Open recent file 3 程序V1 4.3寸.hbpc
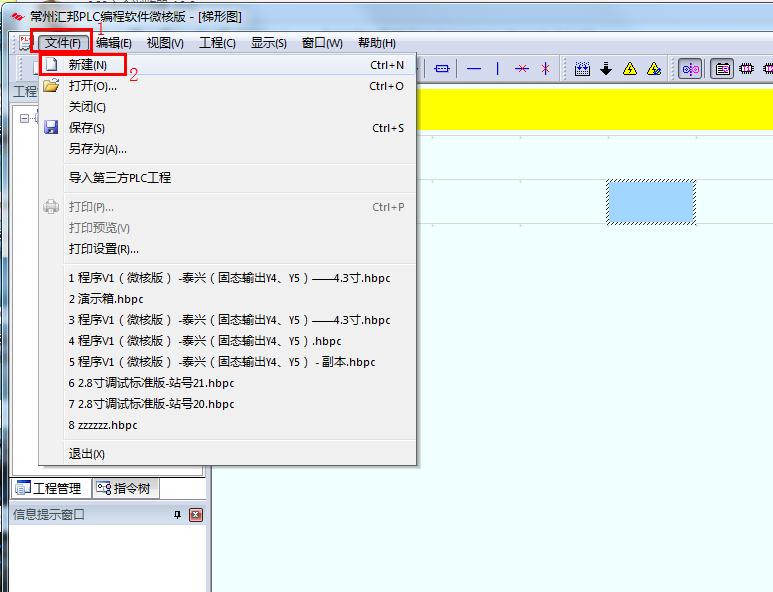Image resolution: width=773 pixels, height=592 pixels. [228, 320]
